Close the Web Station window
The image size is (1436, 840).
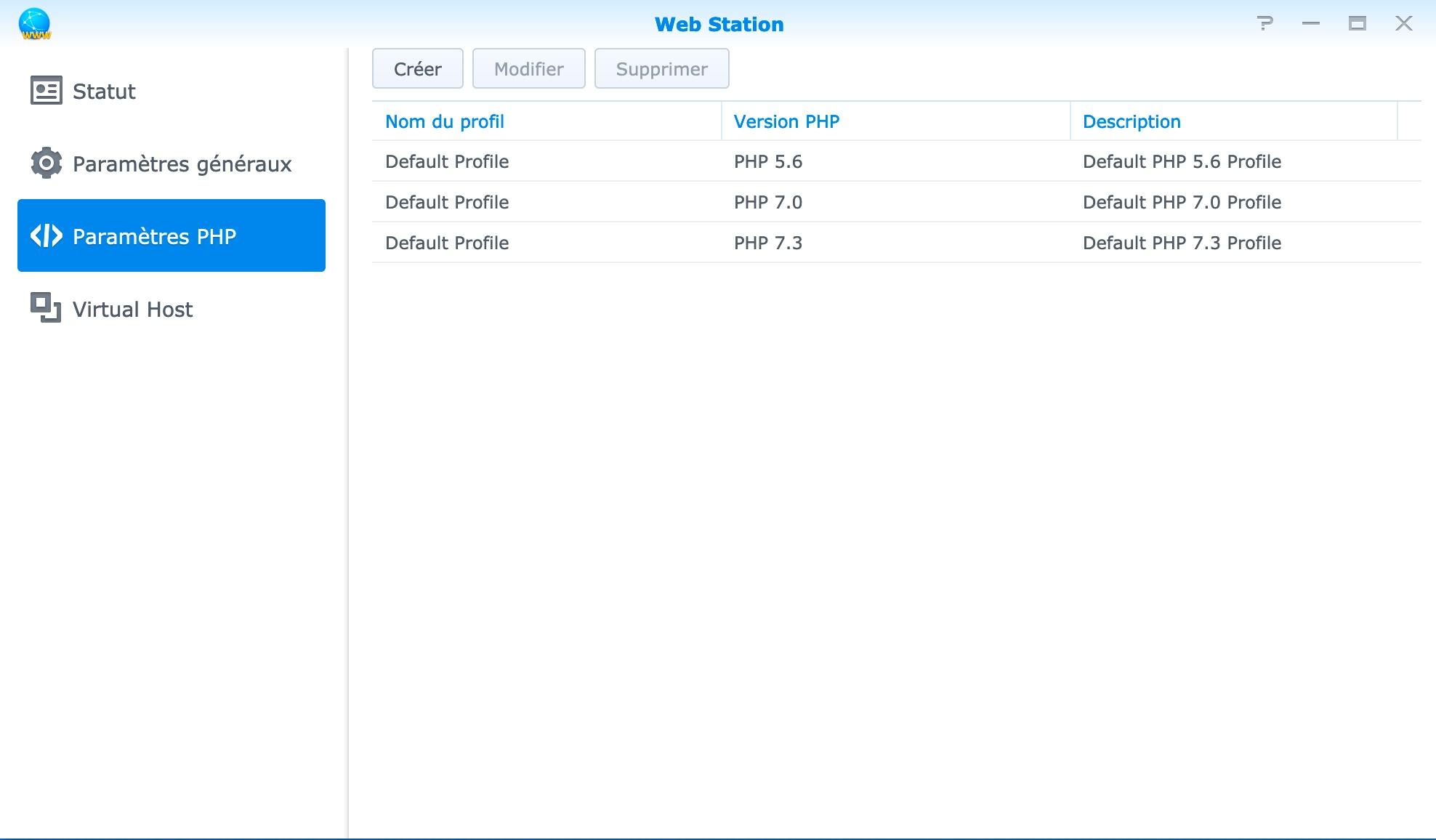pos(1403,23)
